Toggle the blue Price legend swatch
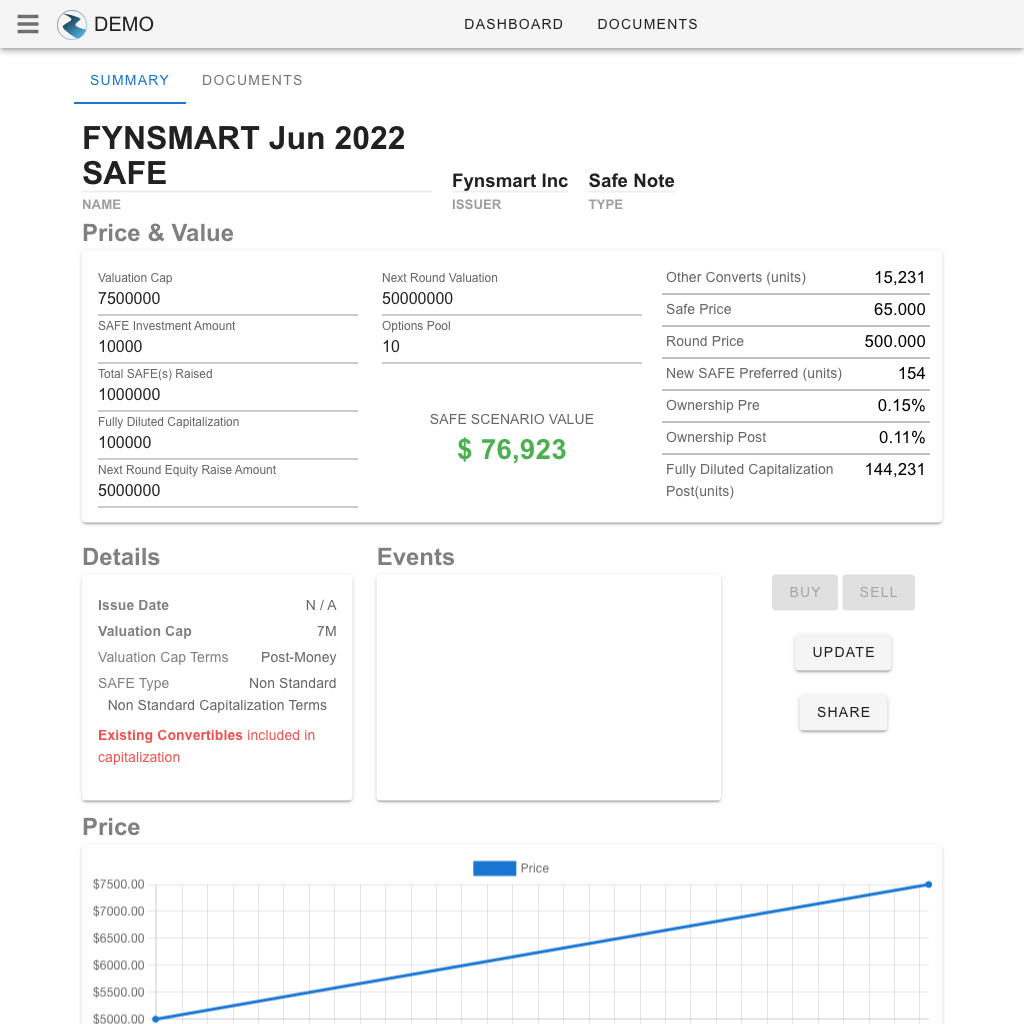Screen dimensions: 1024x1024 [494, 868]
